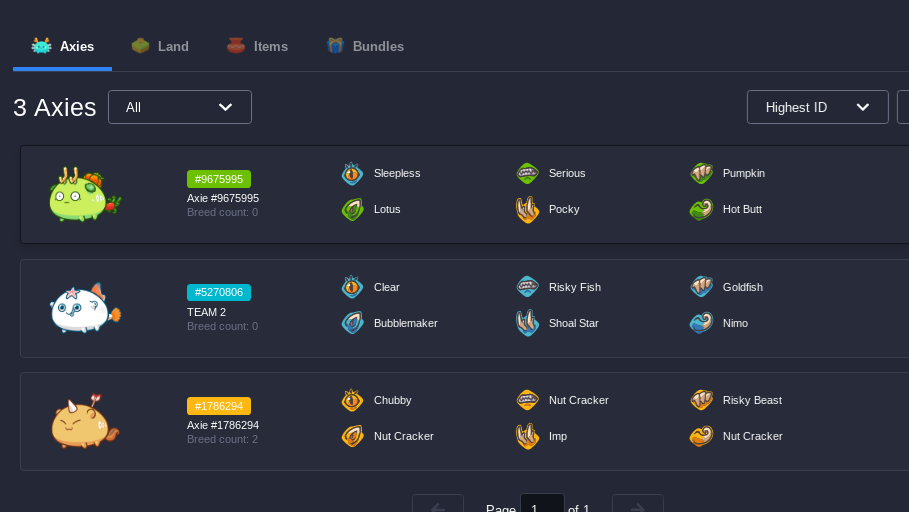Switch to the Items tab
This screenshot has width=909, height=512.
[x=257, y=46]
